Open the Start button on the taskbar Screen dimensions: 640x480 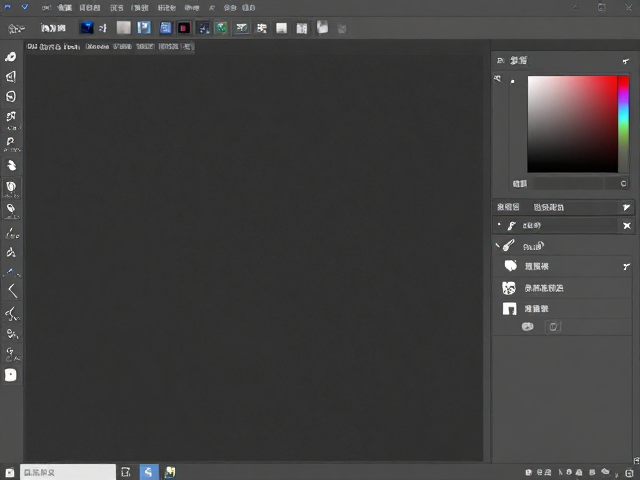point(9,472)
